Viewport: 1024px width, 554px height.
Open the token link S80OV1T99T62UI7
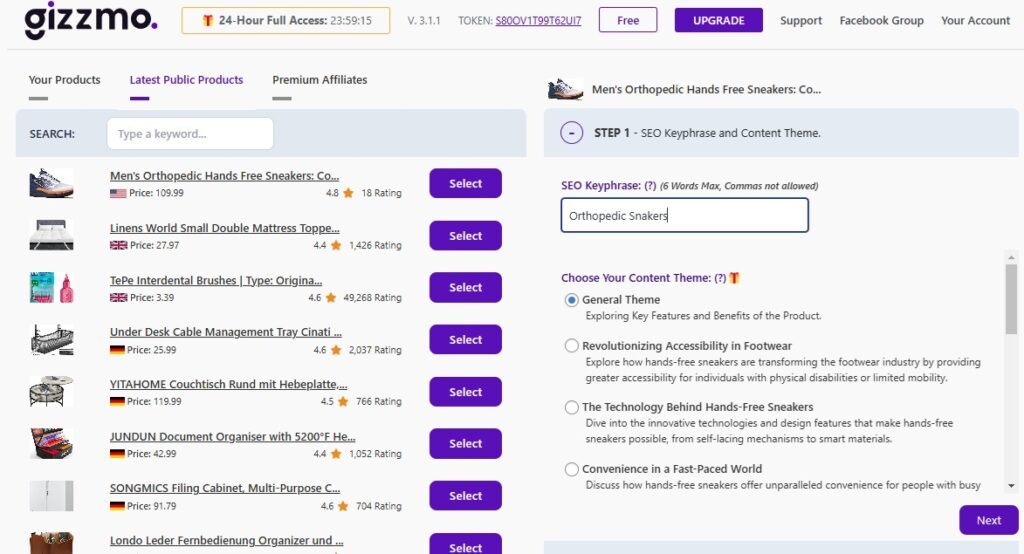(538, 21)
